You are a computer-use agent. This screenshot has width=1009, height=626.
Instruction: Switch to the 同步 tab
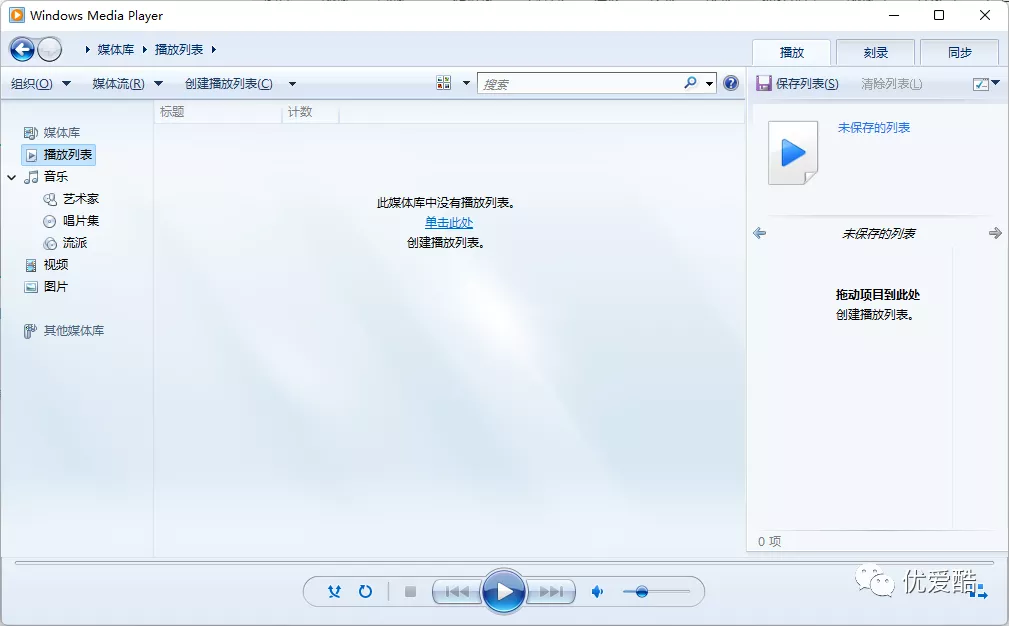(x=960, y=53)
